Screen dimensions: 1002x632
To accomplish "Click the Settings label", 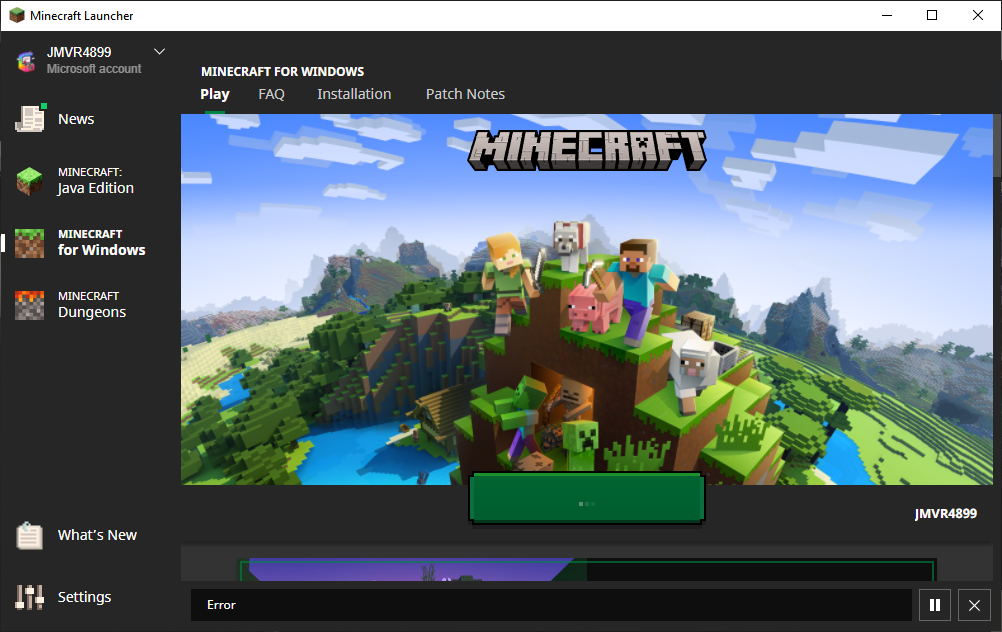I will pos(84,597).
